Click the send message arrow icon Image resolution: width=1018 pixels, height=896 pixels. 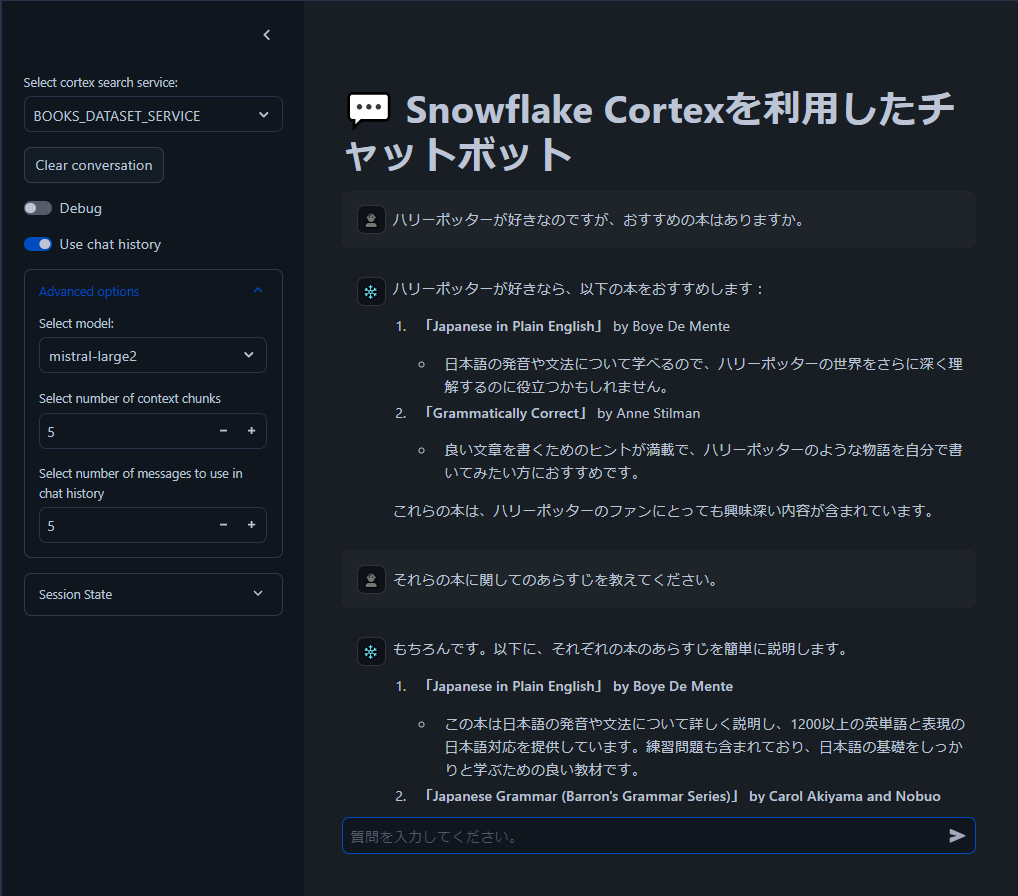958,835
